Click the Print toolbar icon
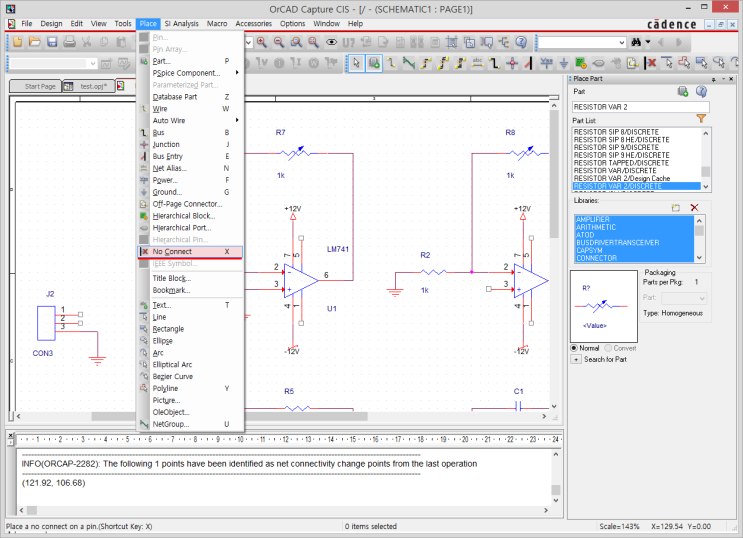Image resolution: width=743 pixels, height=538 pixels. click(x=69, y=42)
